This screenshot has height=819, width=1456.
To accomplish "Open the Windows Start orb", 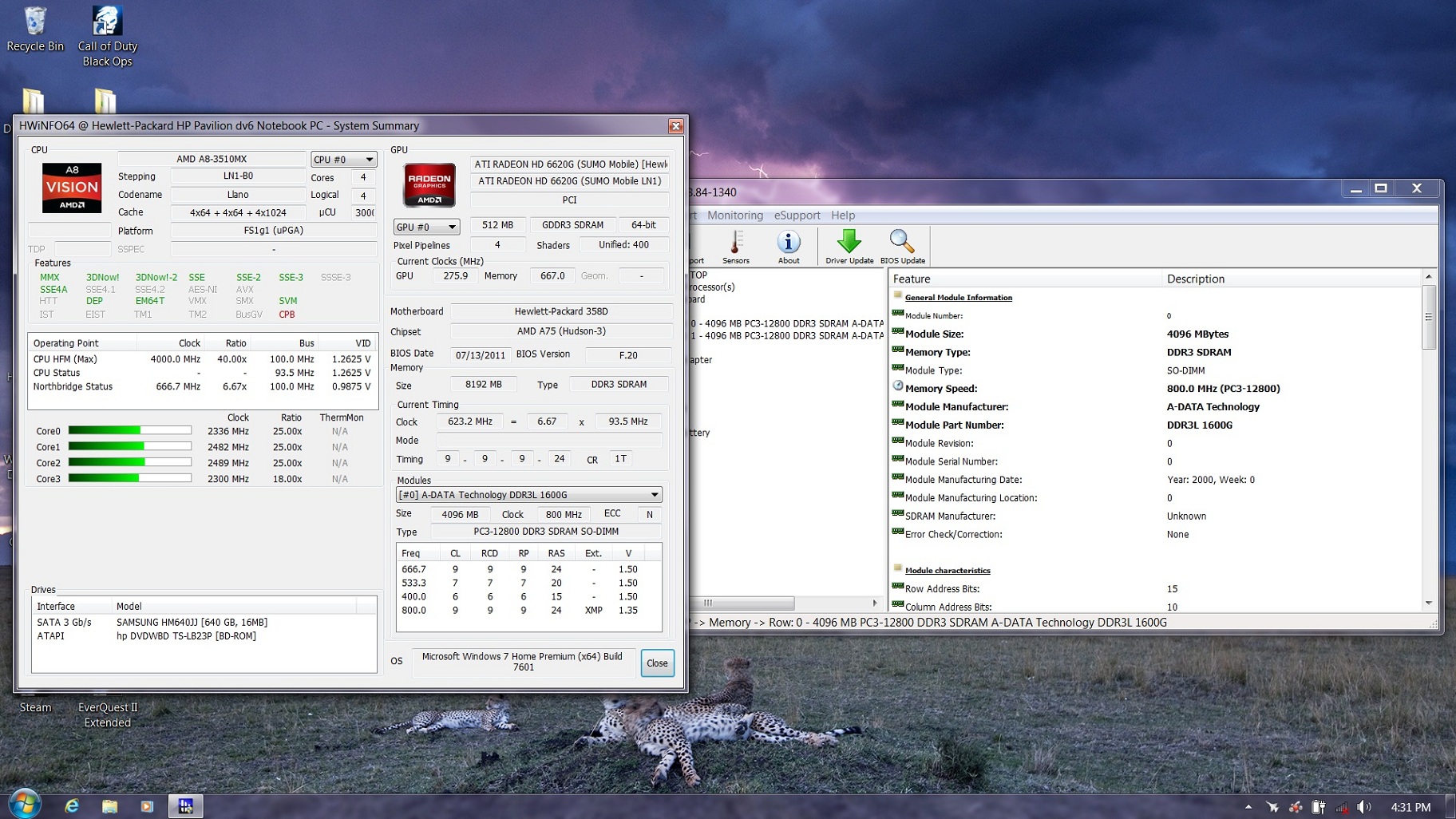I will pos(24,804).
